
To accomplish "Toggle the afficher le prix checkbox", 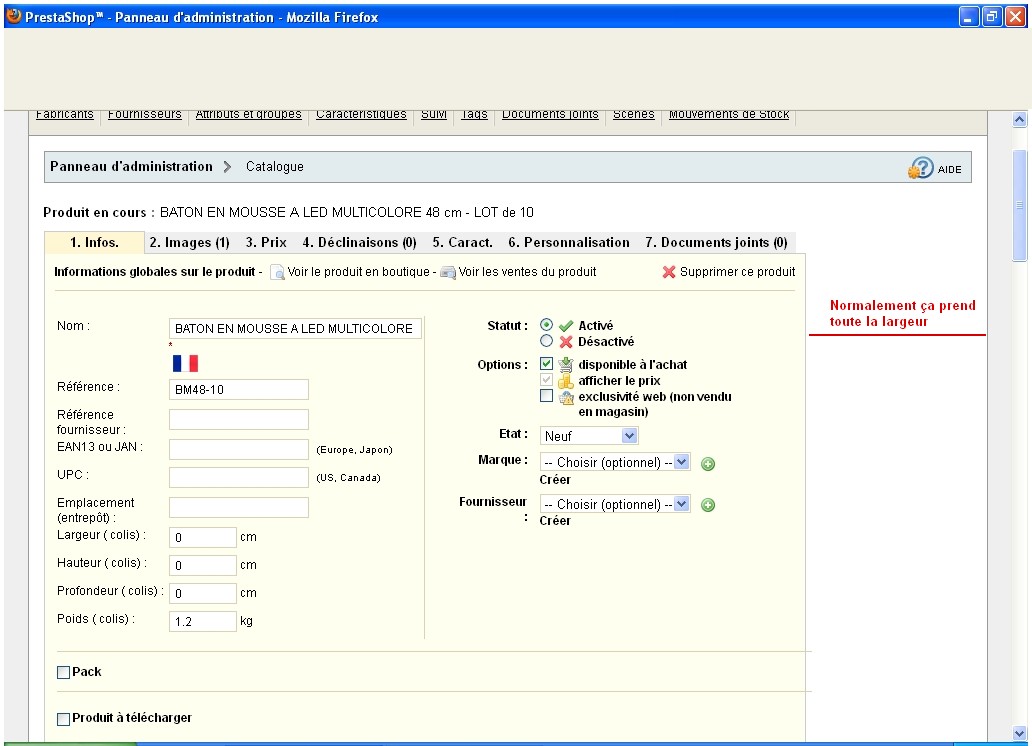I will [546, 379].
